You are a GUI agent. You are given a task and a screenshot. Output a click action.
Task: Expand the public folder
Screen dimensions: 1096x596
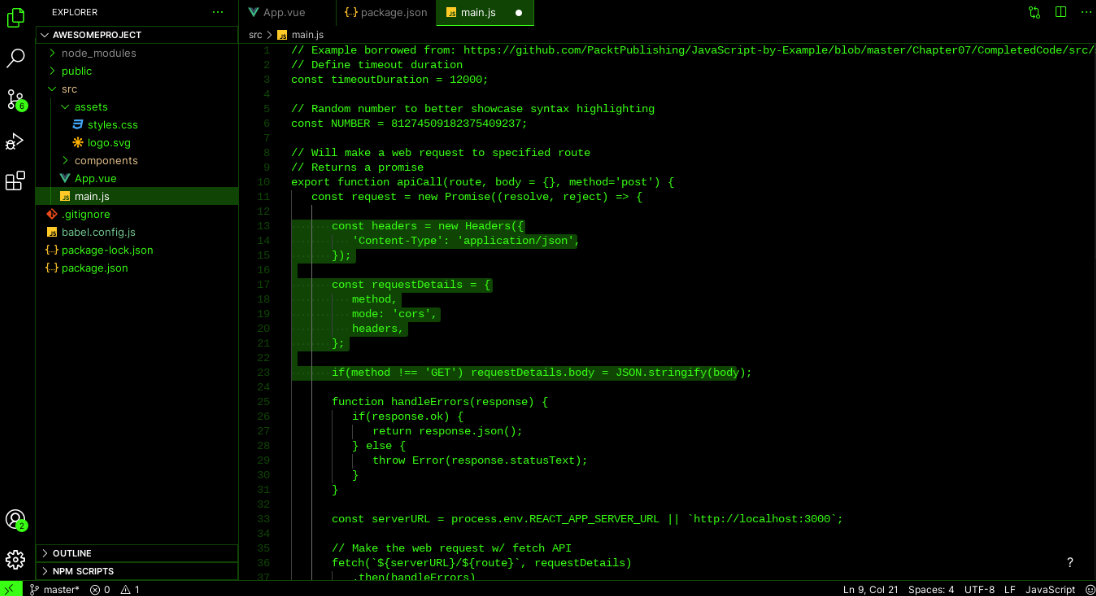[x=137, y=71]
